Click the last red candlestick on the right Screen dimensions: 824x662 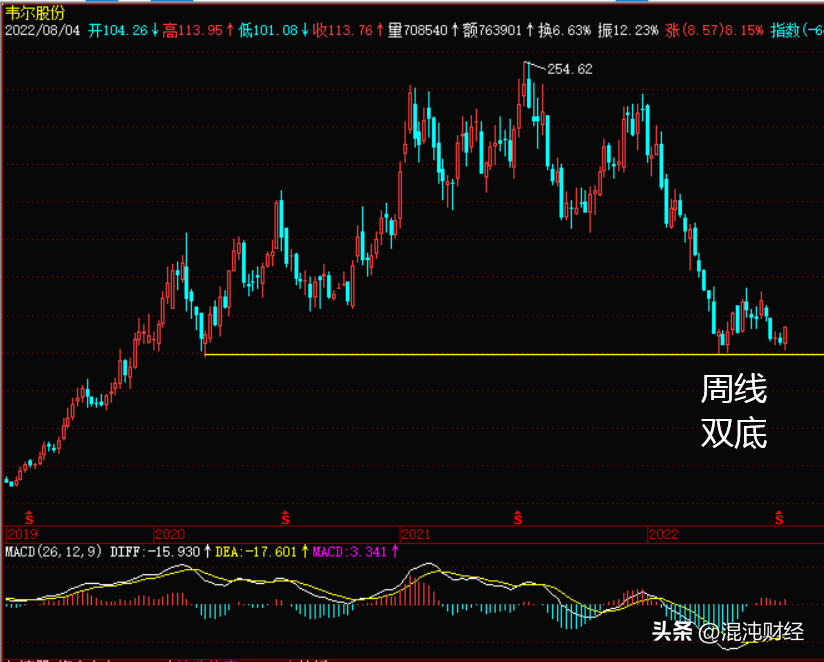tap(785, 337)
